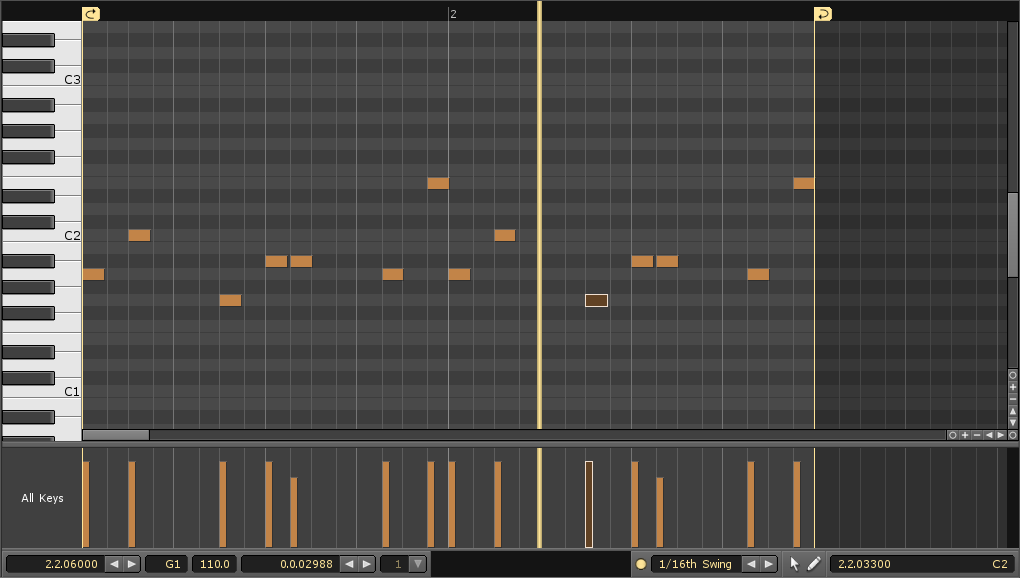Screen dimensions: 1020x578
Task: Click the vertical zoom out minus button
Action: pyautogui.click(x=1012, y=399)
